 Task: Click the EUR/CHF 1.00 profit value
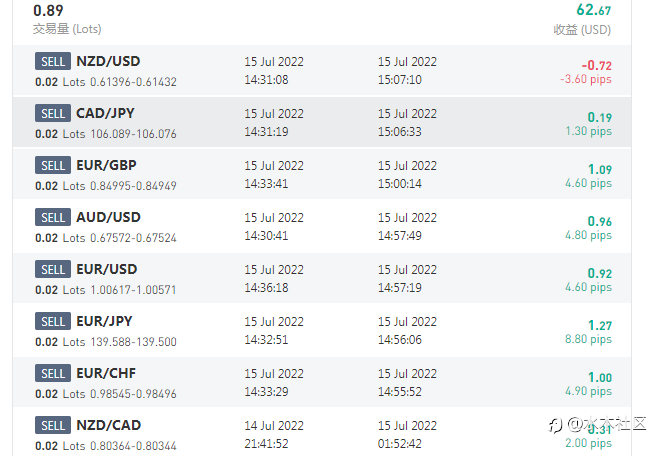coord(600,377)
